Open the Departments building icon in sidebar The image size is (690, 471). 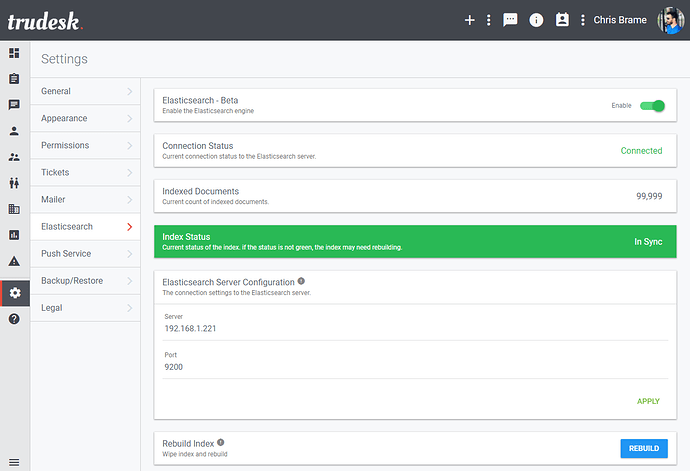[x=14, y=209]
